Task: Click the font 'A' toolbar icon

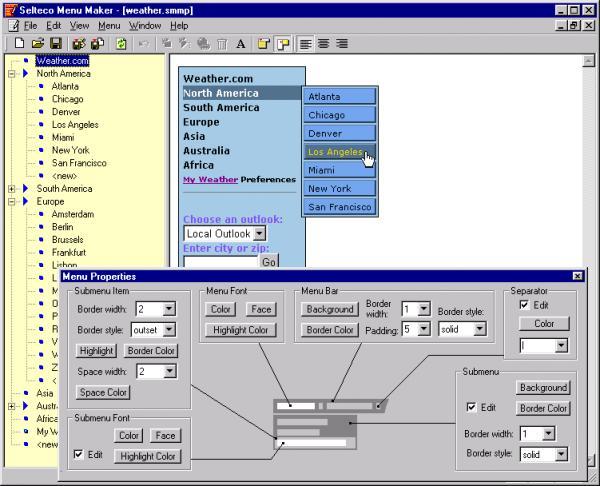Action: [x=240, y=44]
